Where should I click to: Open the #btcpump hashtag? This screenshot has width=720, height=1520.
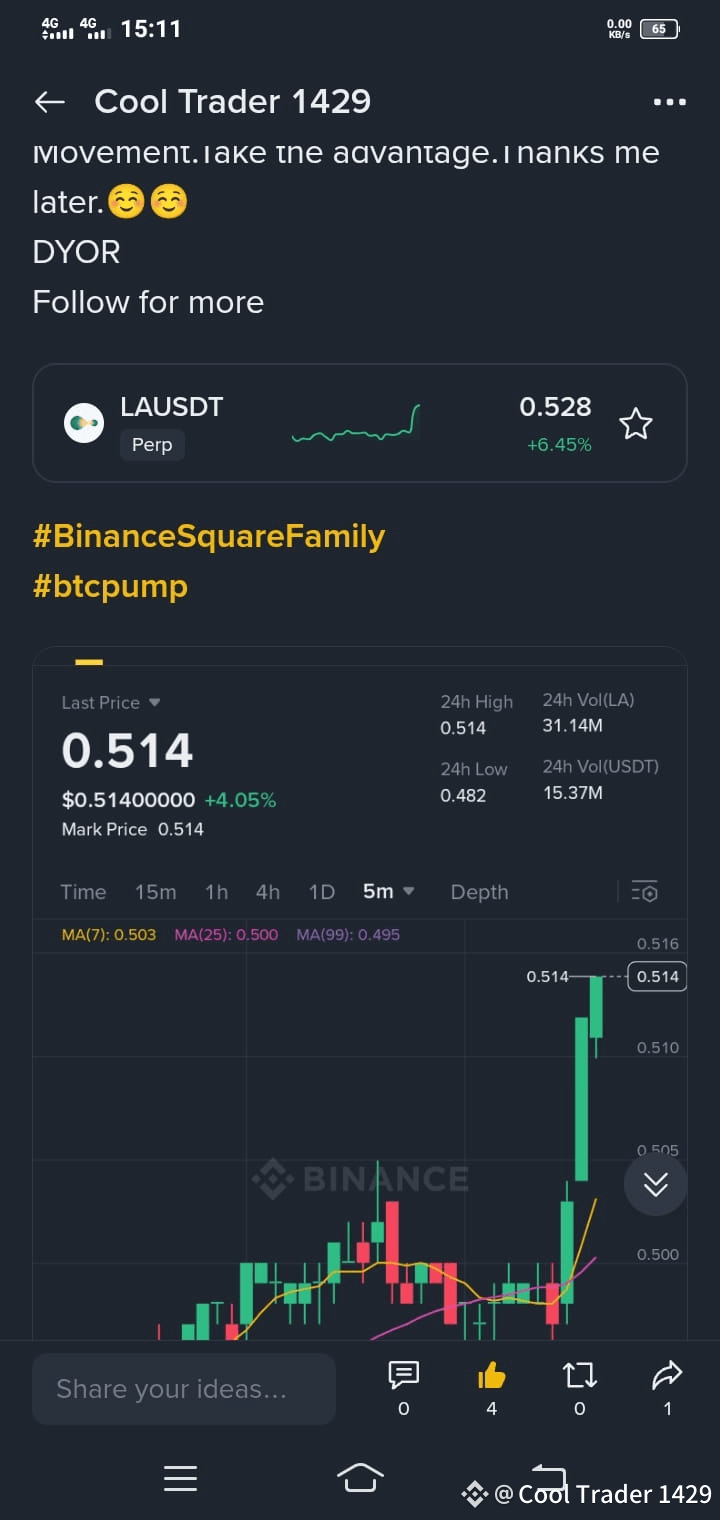[110, 586]
